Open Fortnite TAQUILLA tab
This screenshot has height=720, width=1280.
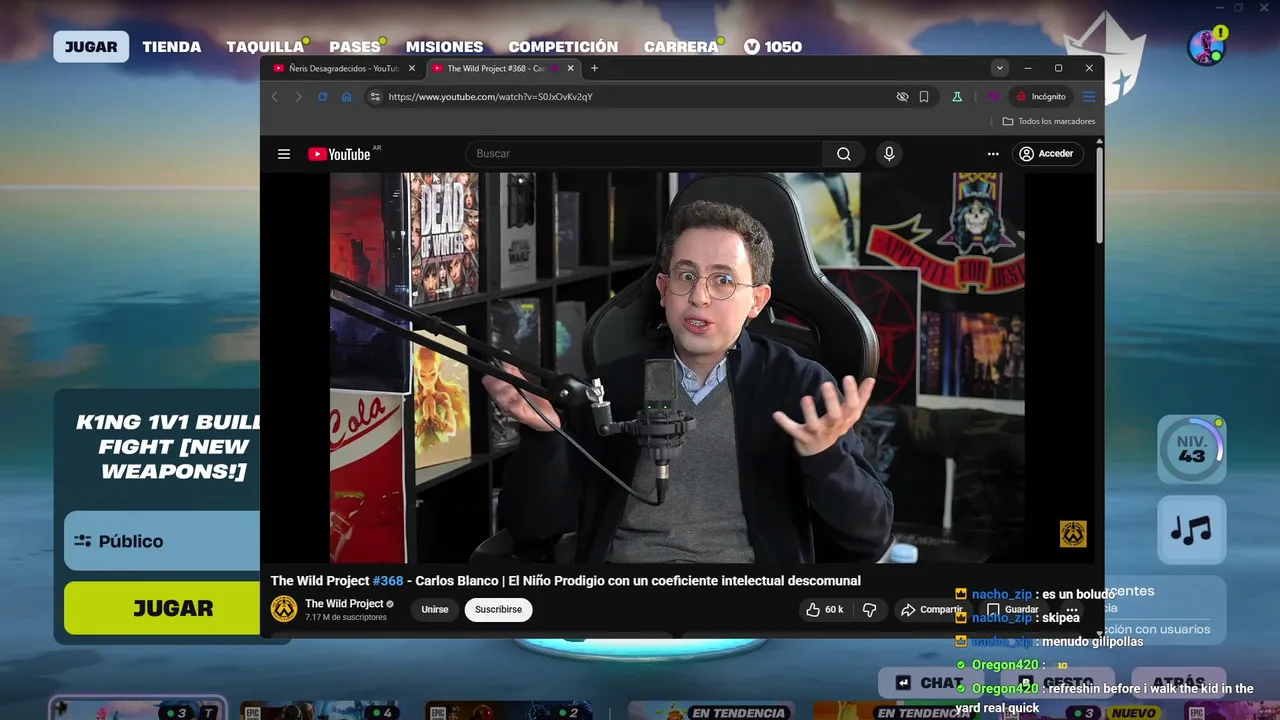point(265,47)
